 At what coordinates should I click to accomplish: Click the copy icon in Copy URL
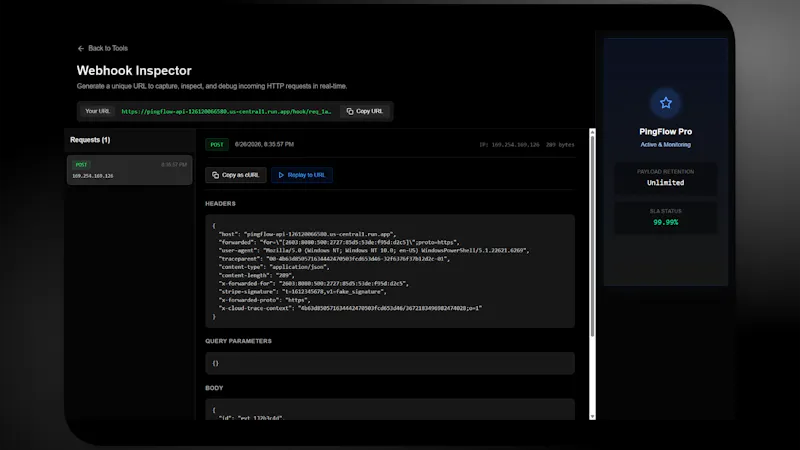coord(350,111)
